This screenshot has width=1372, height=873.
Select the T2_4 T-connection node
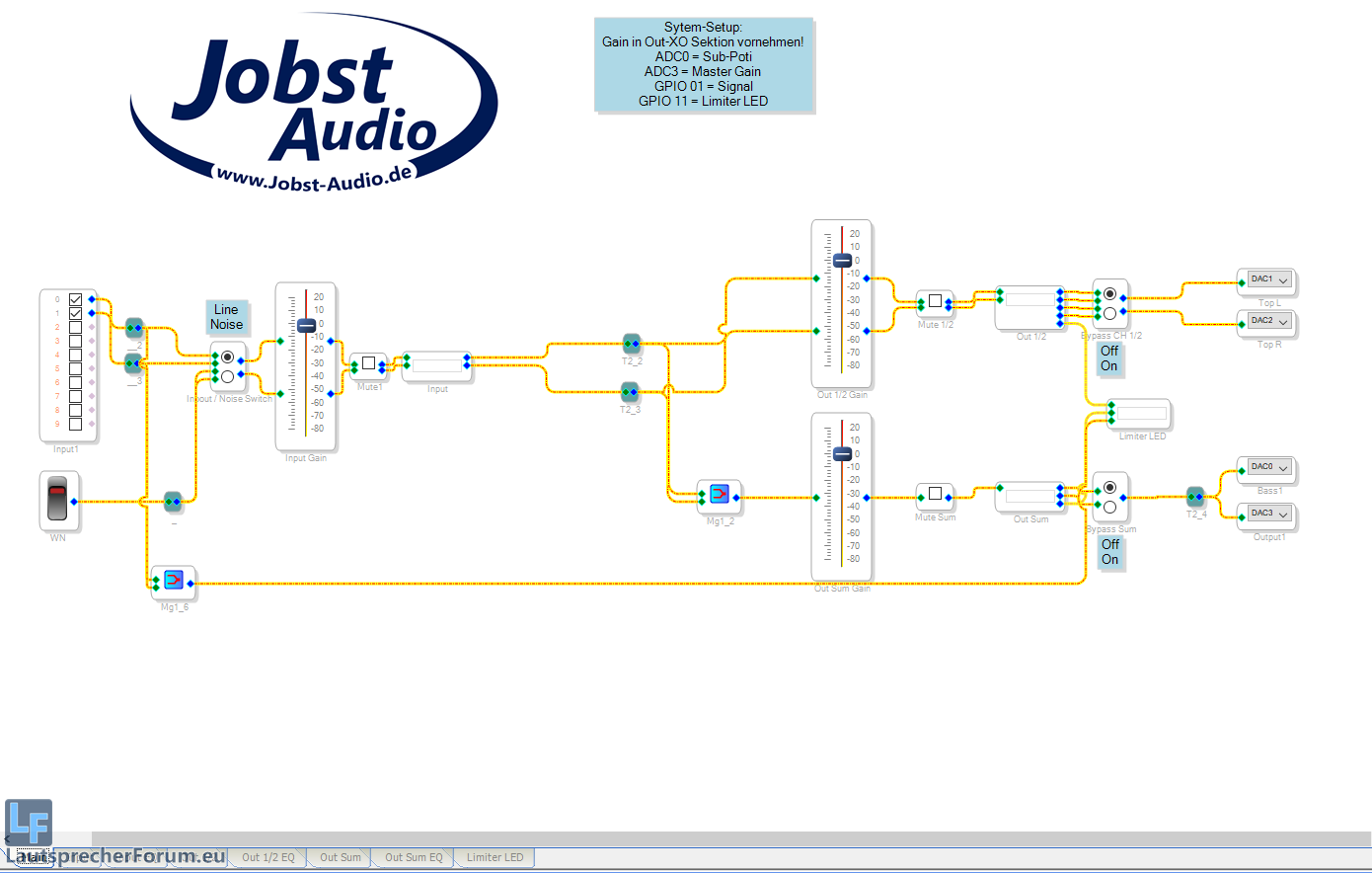pos(1195,497)
